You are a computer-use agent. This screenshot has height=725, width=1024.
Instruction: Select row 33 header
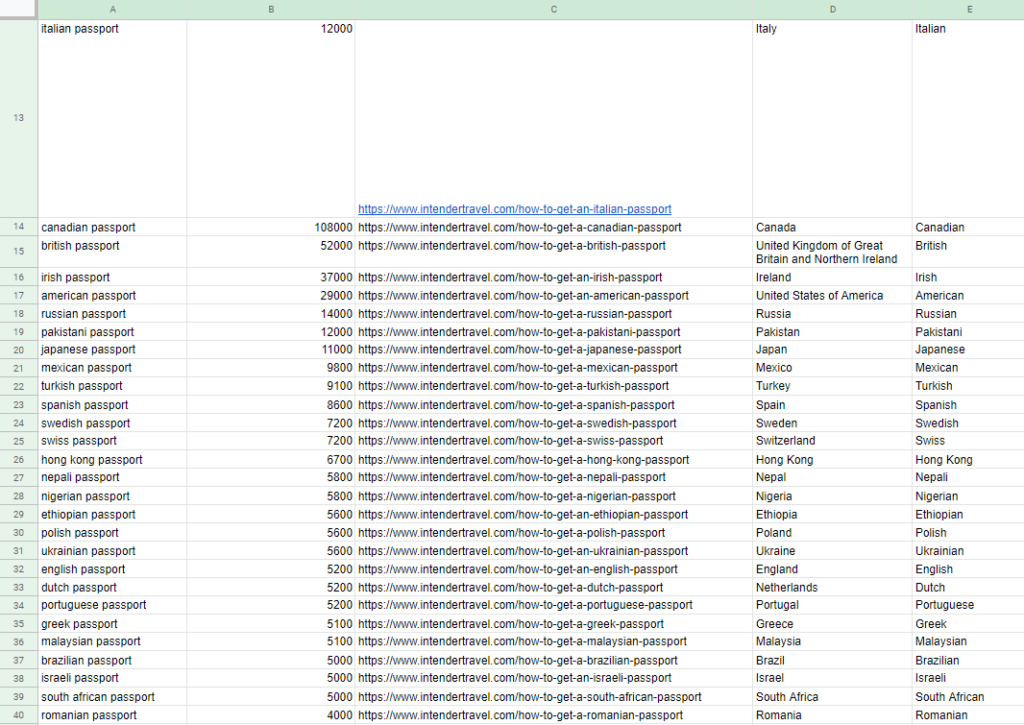[18, 587]
